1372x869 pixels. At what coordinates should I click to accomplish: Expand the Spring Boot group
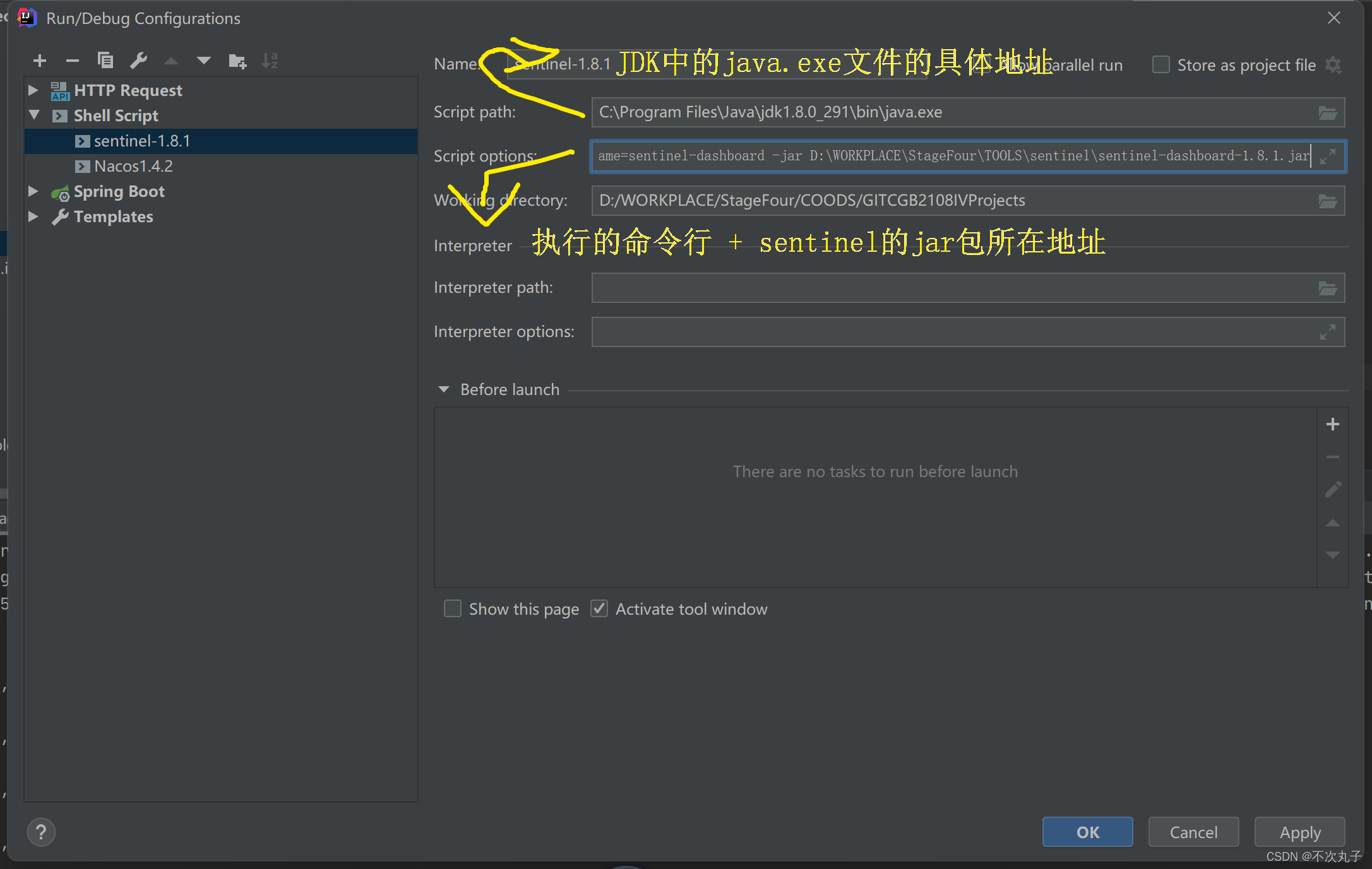click(x=33, y=191)
